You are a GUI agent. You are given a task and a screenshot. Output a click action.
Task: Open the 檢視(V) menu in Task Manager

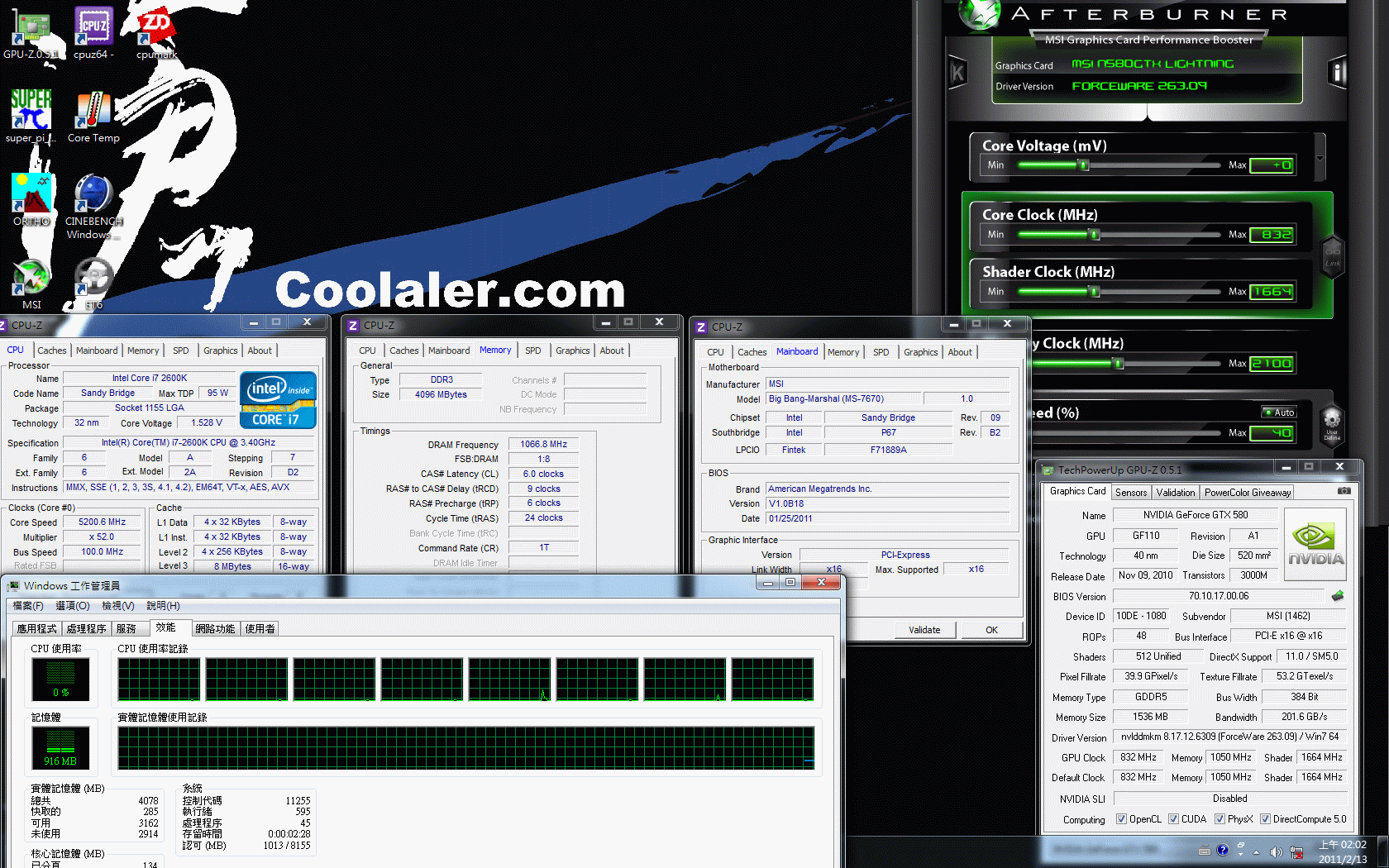(118, 606)
